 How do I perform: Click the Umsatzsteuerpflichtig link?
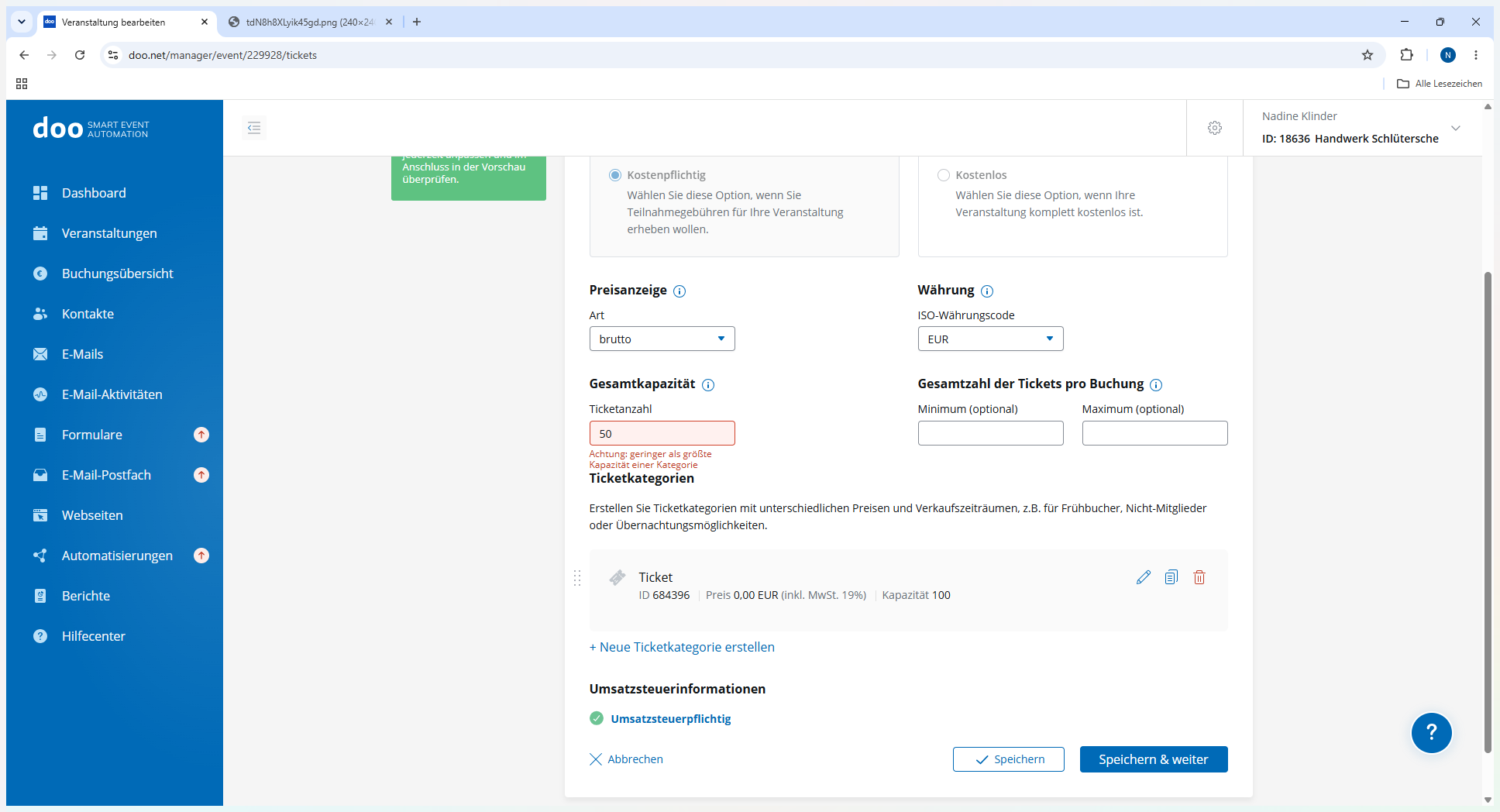click(671, 719)
